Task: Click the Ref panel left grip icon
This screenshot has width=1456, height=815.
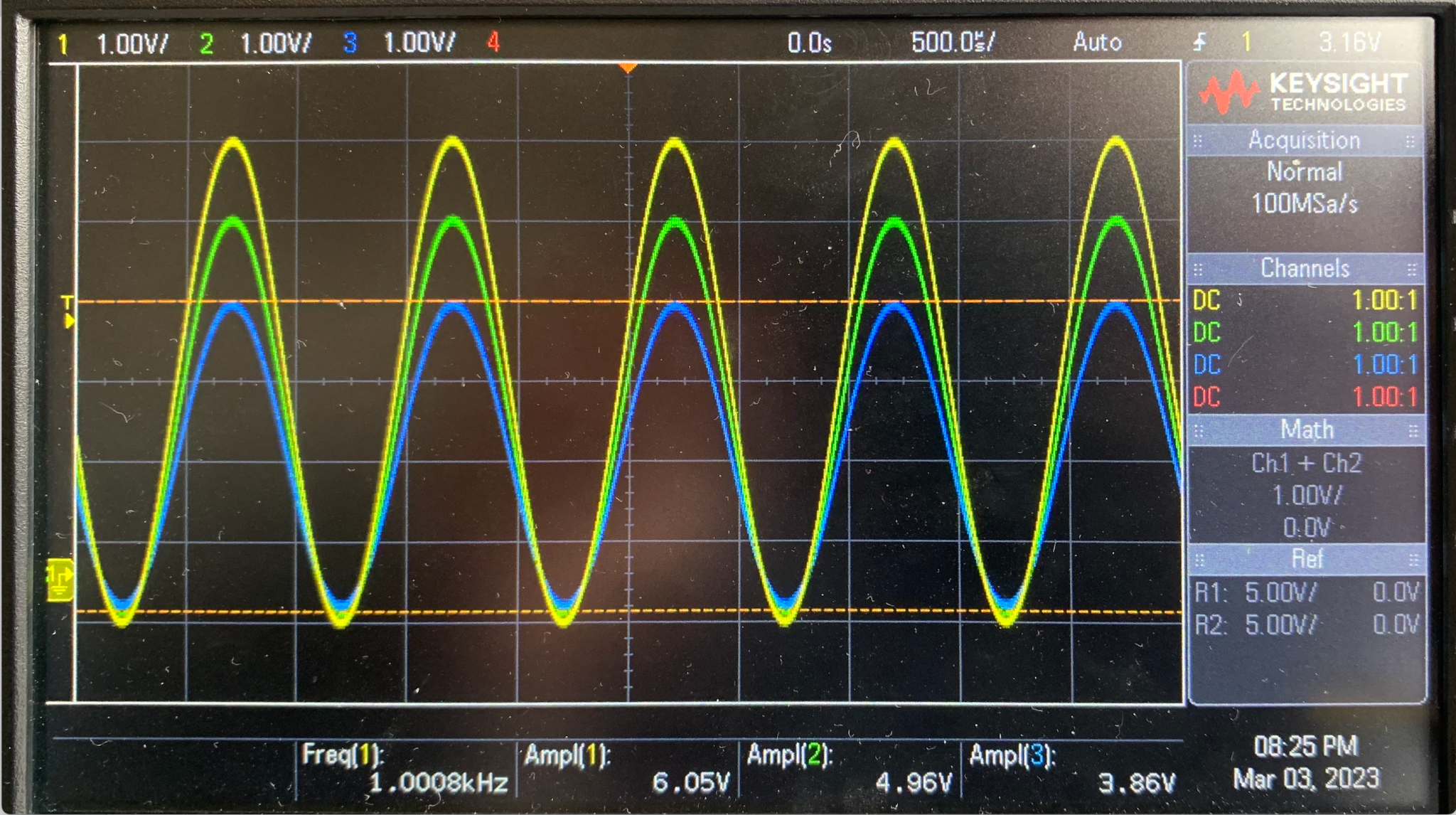Action: click(1199, 560)
